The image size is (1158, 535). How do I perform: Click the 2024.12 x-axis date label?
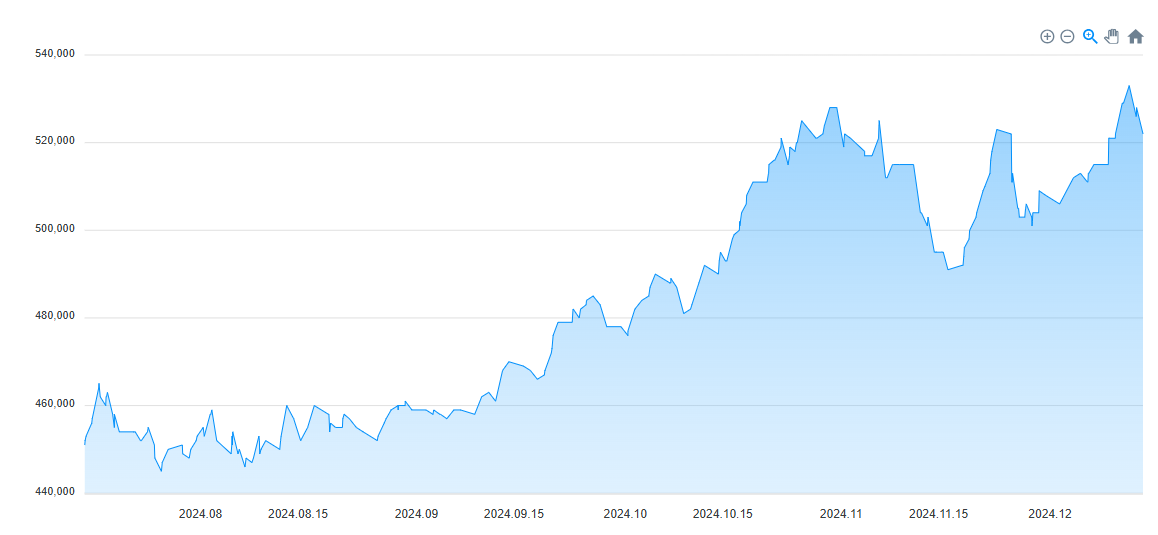[1050, 514]
